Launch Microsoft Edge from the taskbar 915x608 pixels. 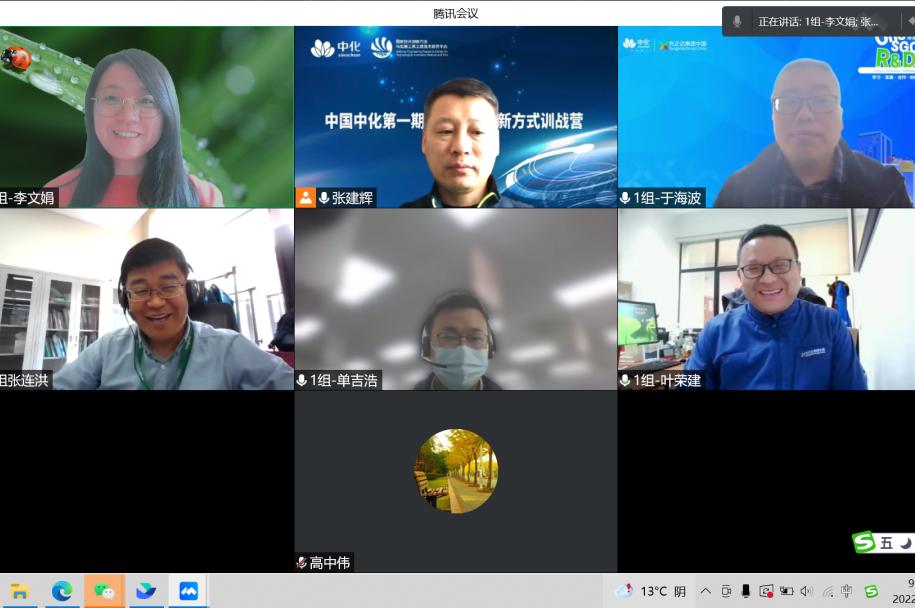[x=62, y=590]
